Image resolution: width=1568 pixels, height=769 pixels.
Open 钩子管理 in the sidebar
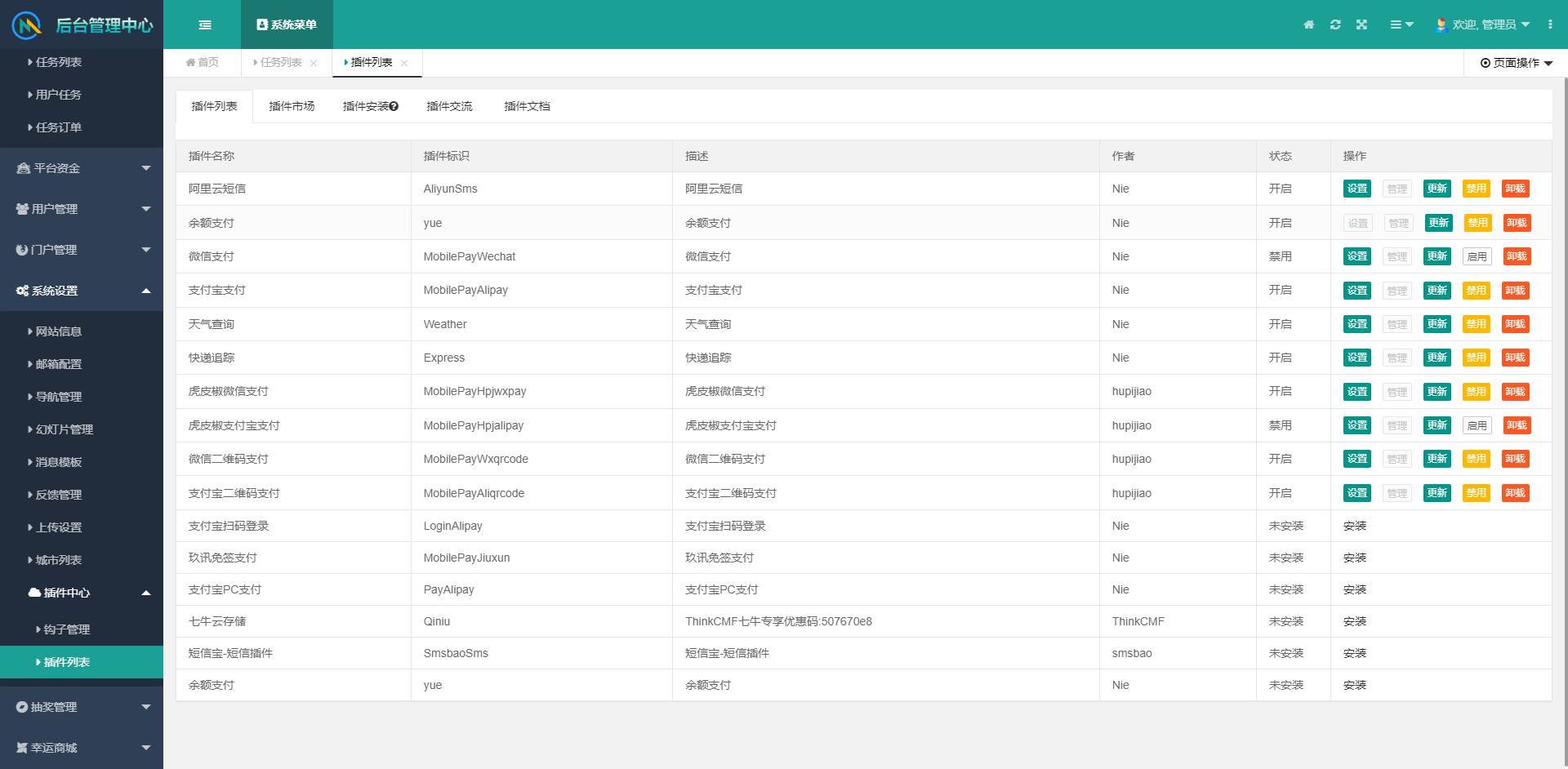pos(82,629)
